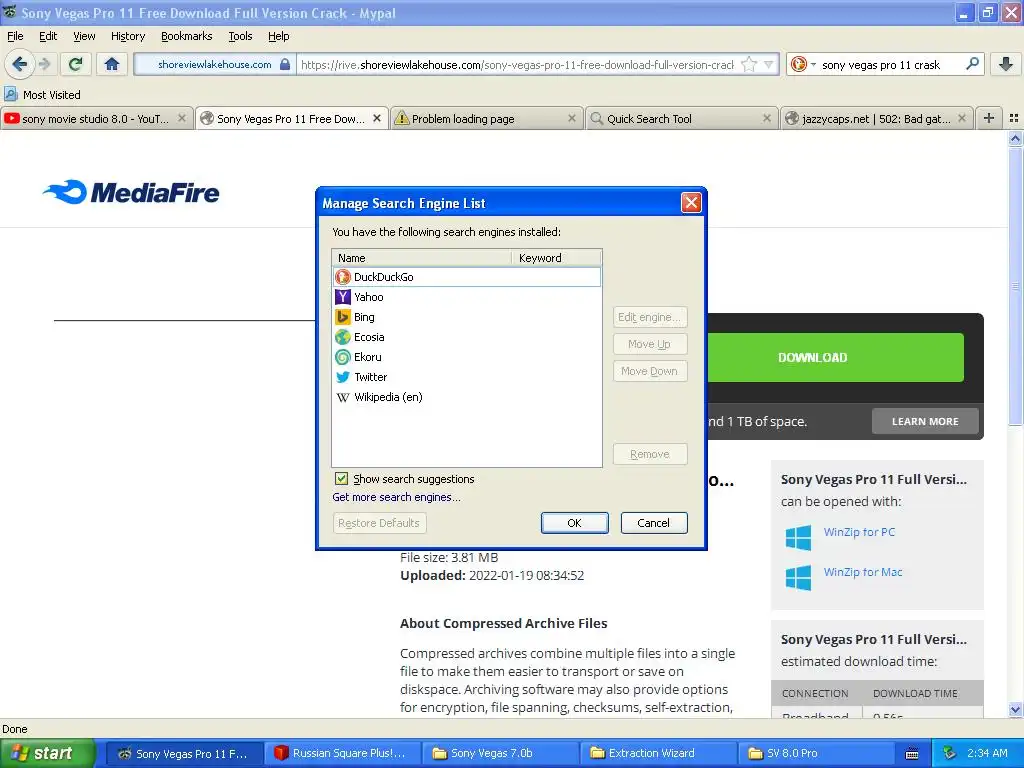The image size is (1024, 768).
Task: Click the Move Up button
Action: 650,344
